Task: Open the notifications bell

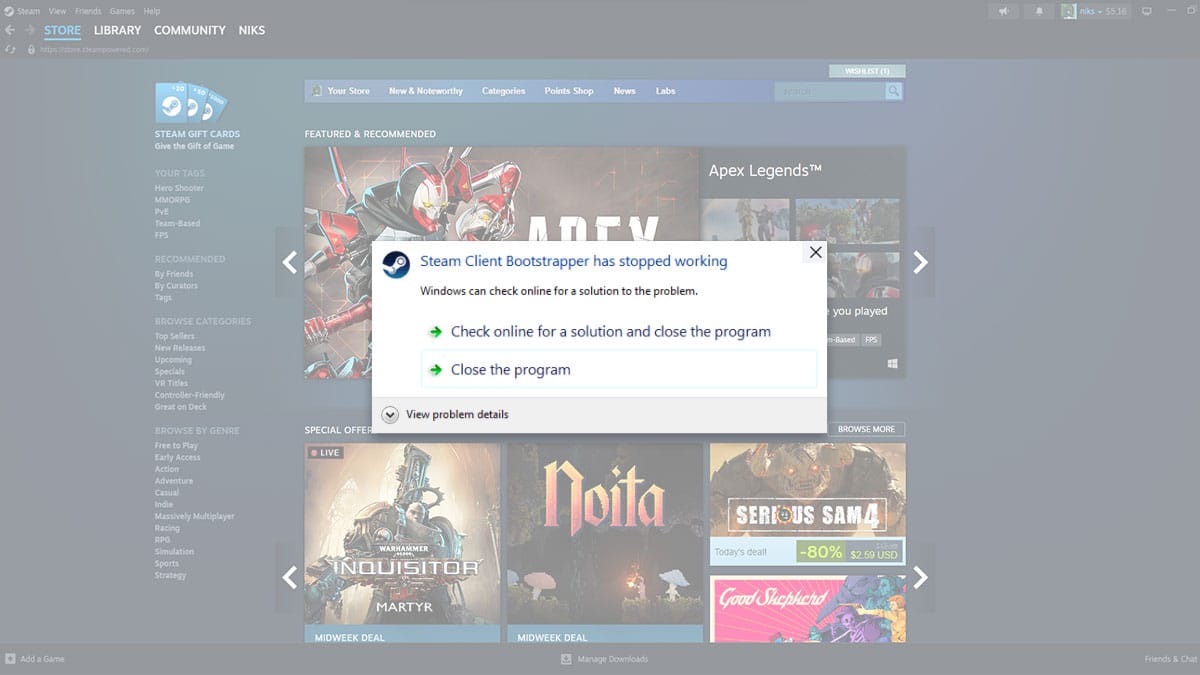Action: click(x=1039, y=11)
